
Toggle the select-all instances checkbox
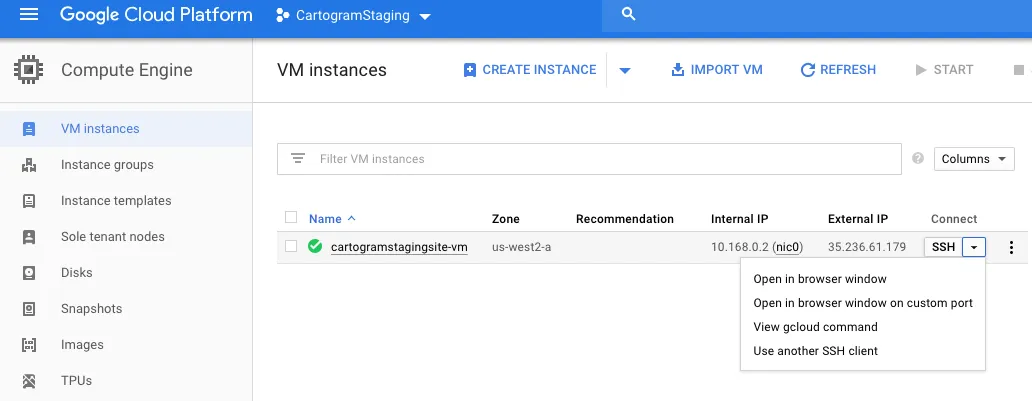point(291,217)
